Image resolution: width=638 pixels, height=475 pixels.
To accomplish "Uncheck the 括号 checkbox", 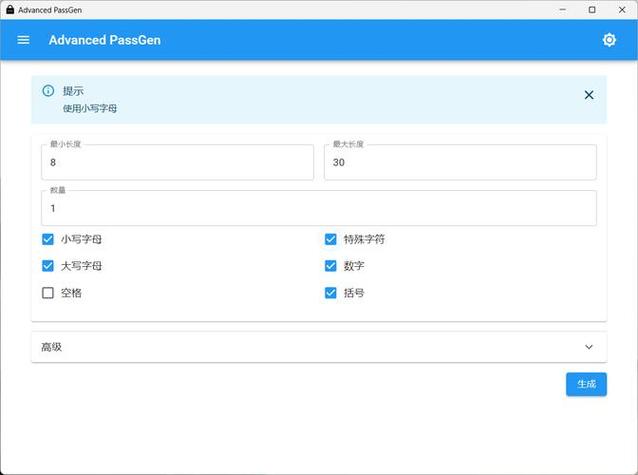I will pos(330,293).
